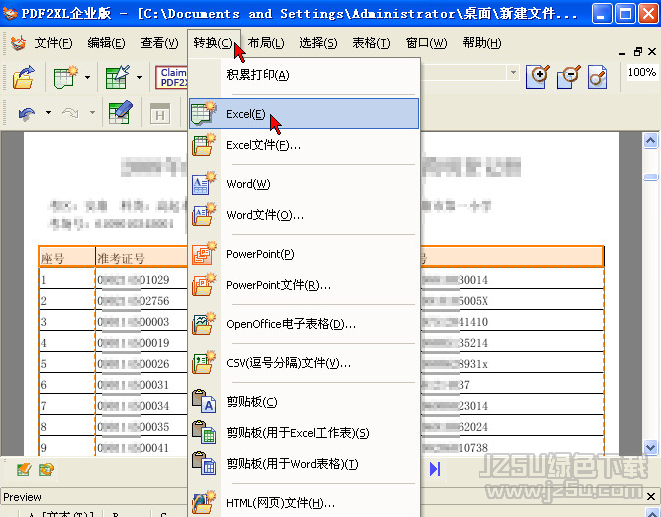Click the select table toolbar icon
Screen dimensions: 661x517
pyautogui.click(x=118, y=77)
